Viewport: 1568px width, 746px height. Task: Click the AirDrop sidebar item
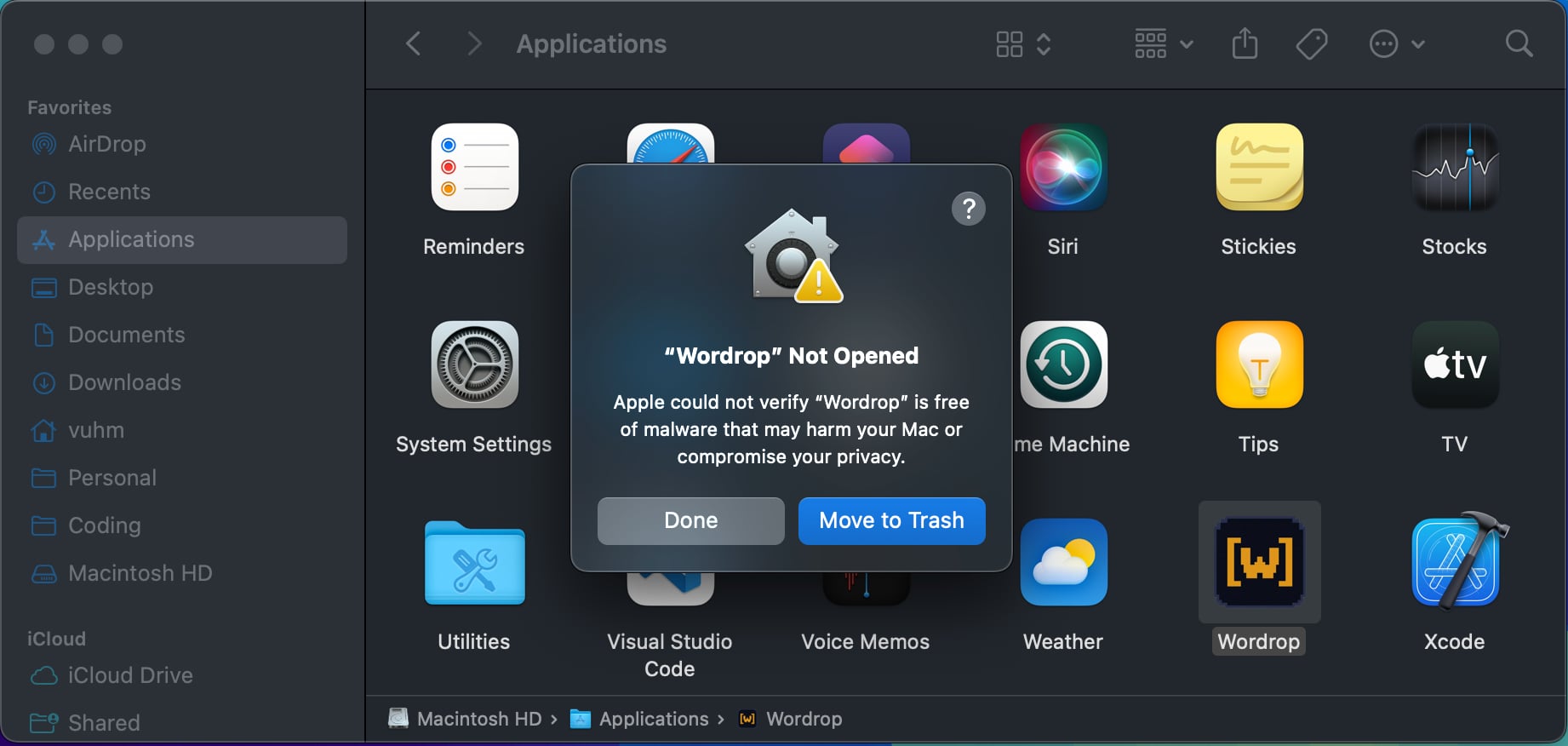tap(182, 144)
